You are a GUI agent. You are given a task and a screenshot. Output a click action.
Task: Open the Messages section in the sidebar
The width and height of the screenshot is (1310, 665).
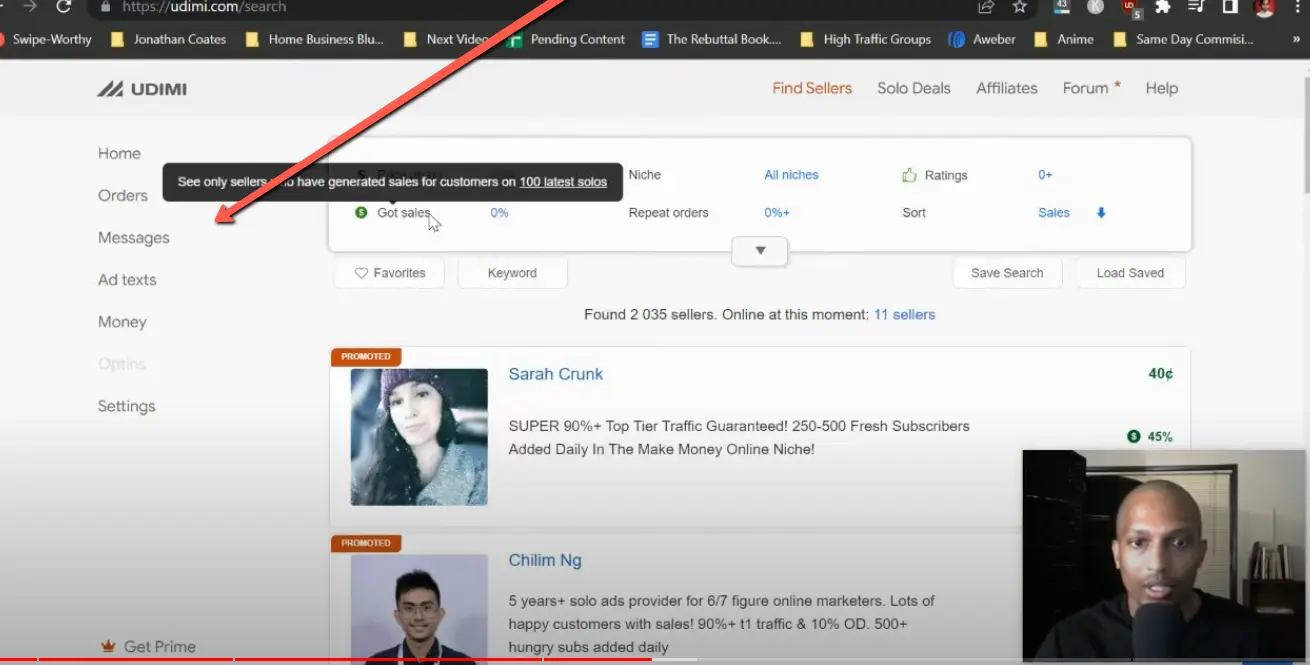(133, 237)
